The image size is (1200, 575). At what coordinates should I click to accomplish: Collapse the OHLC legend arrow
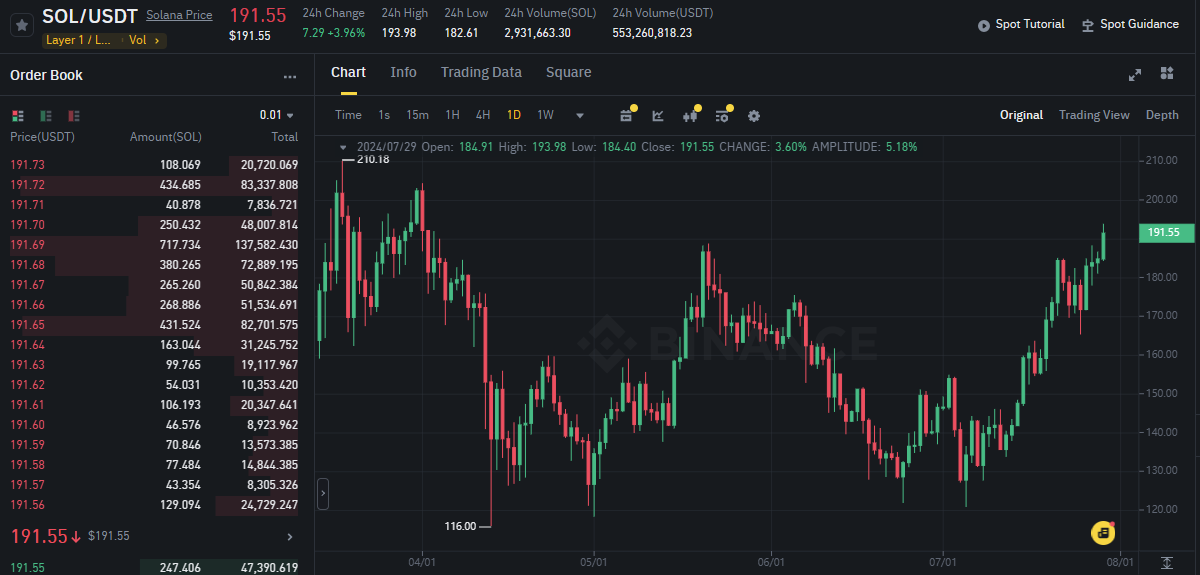(343, 147)
